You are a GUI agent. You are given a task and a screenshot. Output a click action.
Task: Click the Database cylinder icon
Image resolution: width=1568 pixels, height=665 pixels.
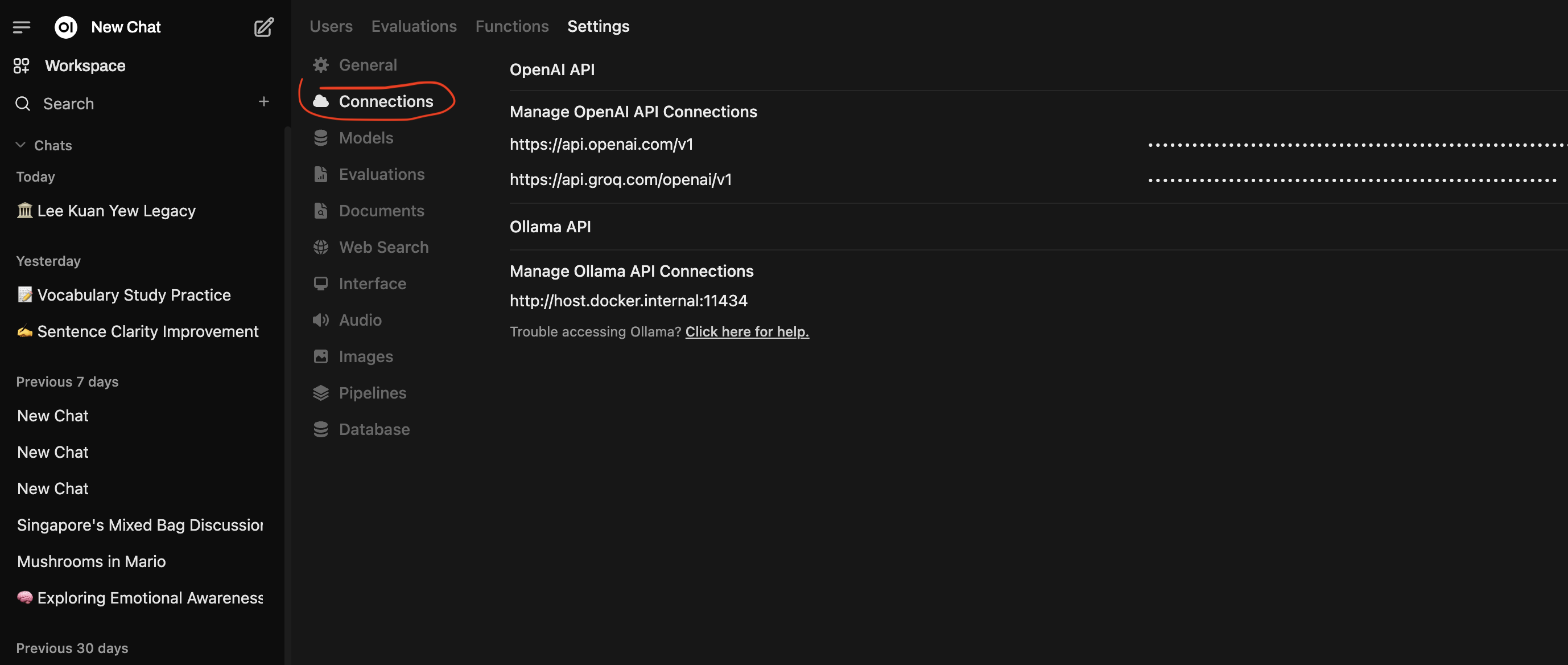(x=321, y=429)
